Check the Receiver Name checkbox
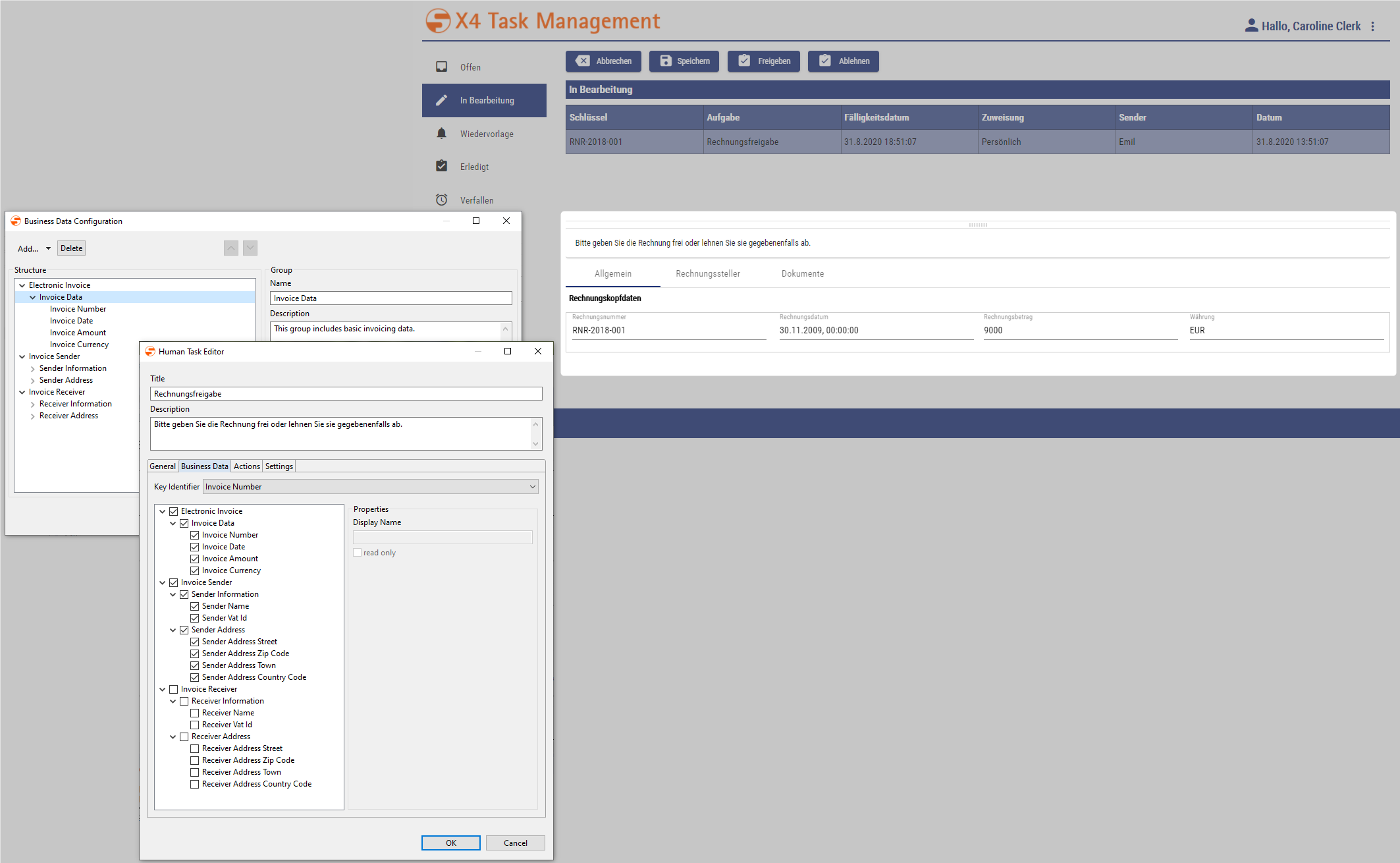 pos(195,712)
